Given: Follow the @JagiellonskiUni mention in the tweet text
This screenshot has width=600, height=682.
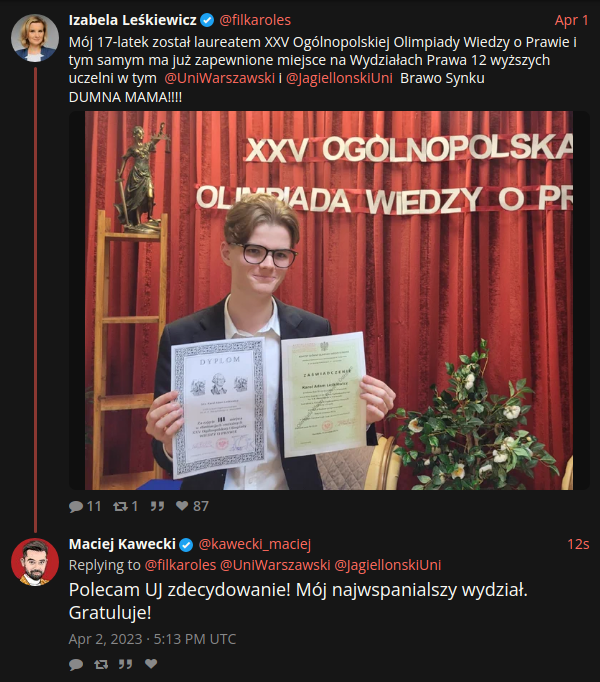Looking at the screenshot, I should point(339,78).
